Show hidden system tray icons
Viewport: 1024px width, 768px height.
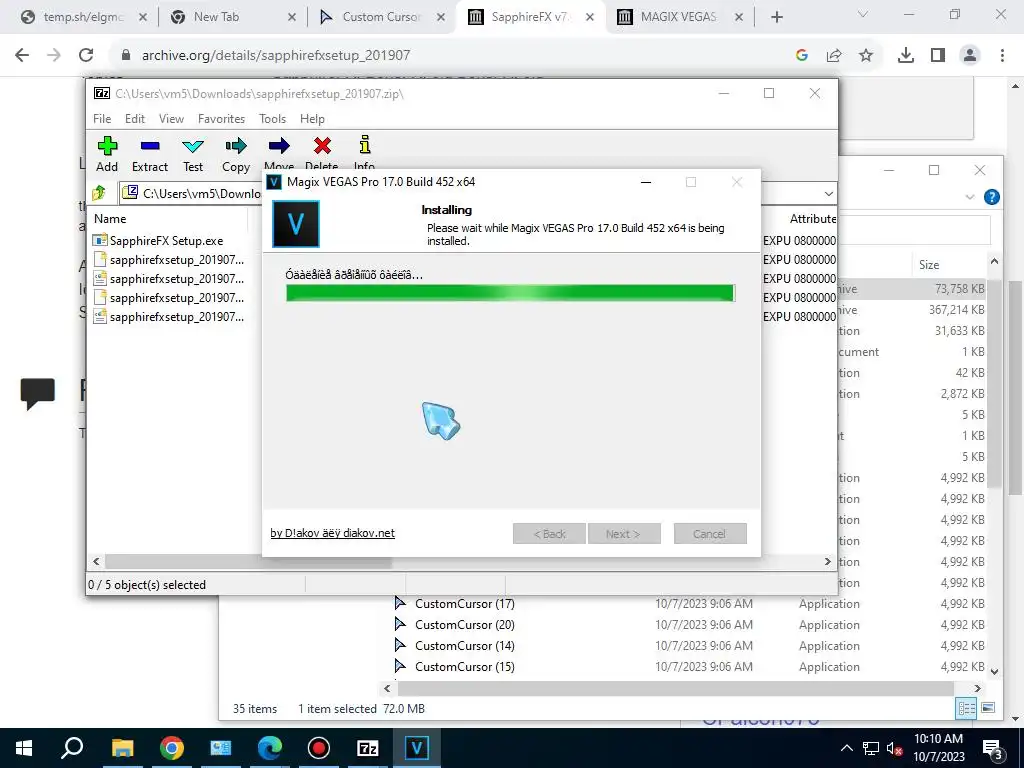point(846,748)
